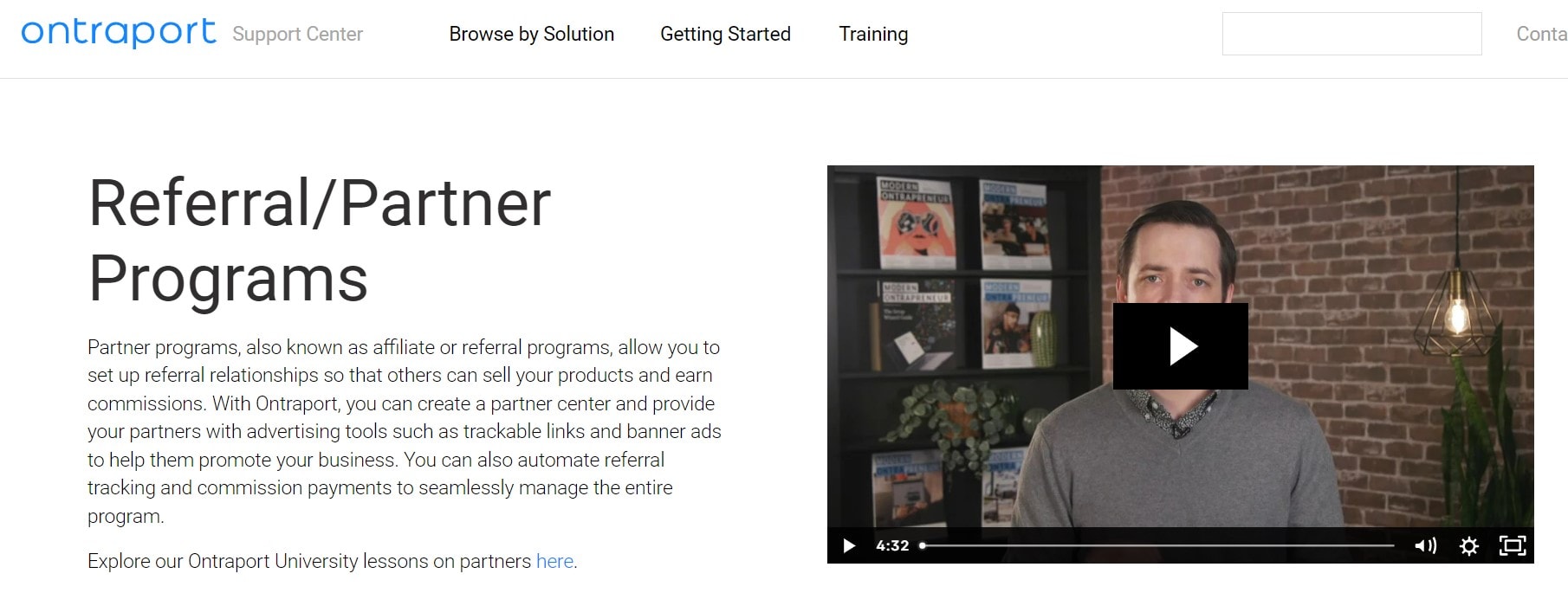
Task: Click the video progress bar track
Action: pos(1157,545)
